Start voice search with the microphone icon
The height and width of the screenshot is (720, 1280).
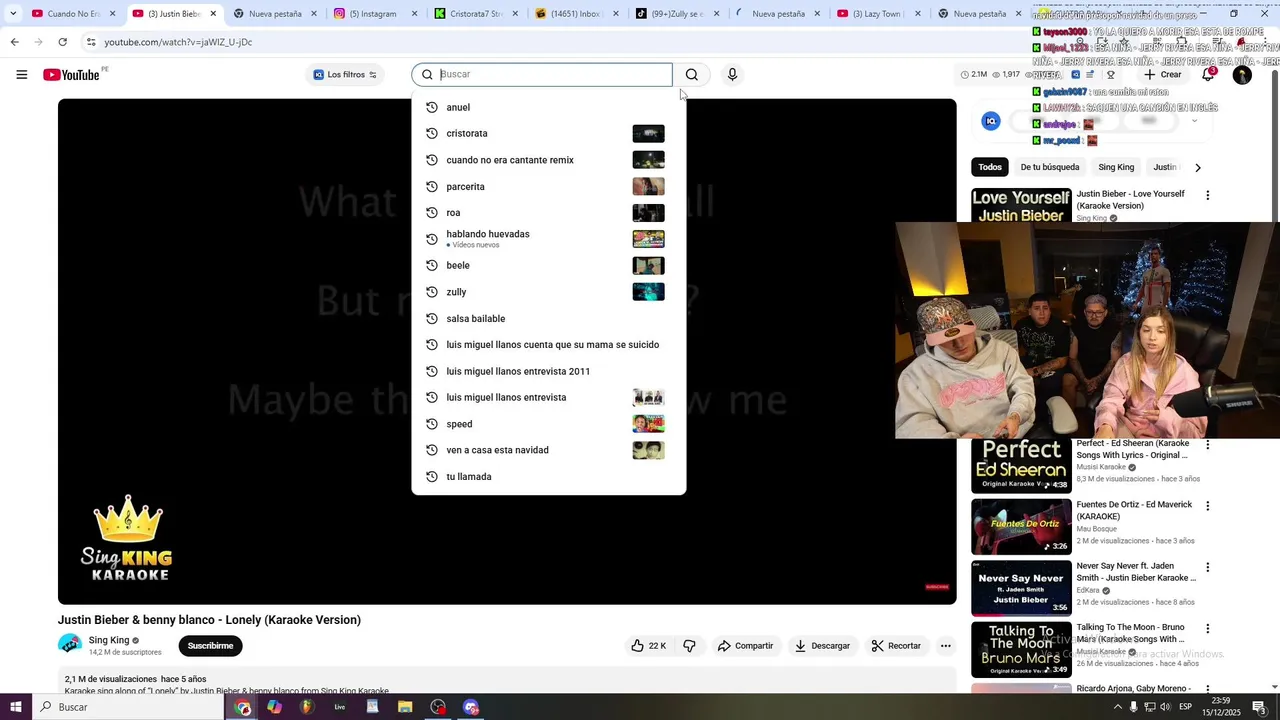tap(732, 75)
